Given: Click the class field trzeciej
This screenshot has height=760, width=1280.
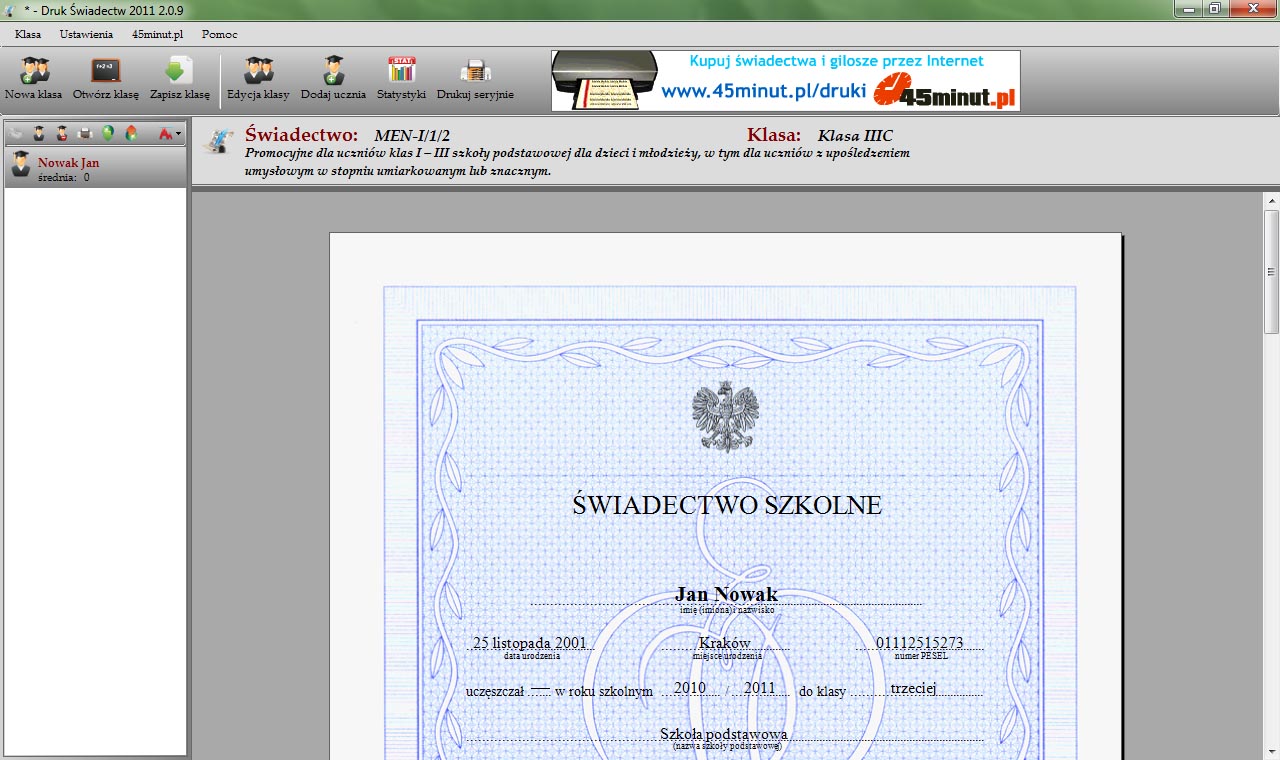Looking at the screenshot, I should [912, 688].
